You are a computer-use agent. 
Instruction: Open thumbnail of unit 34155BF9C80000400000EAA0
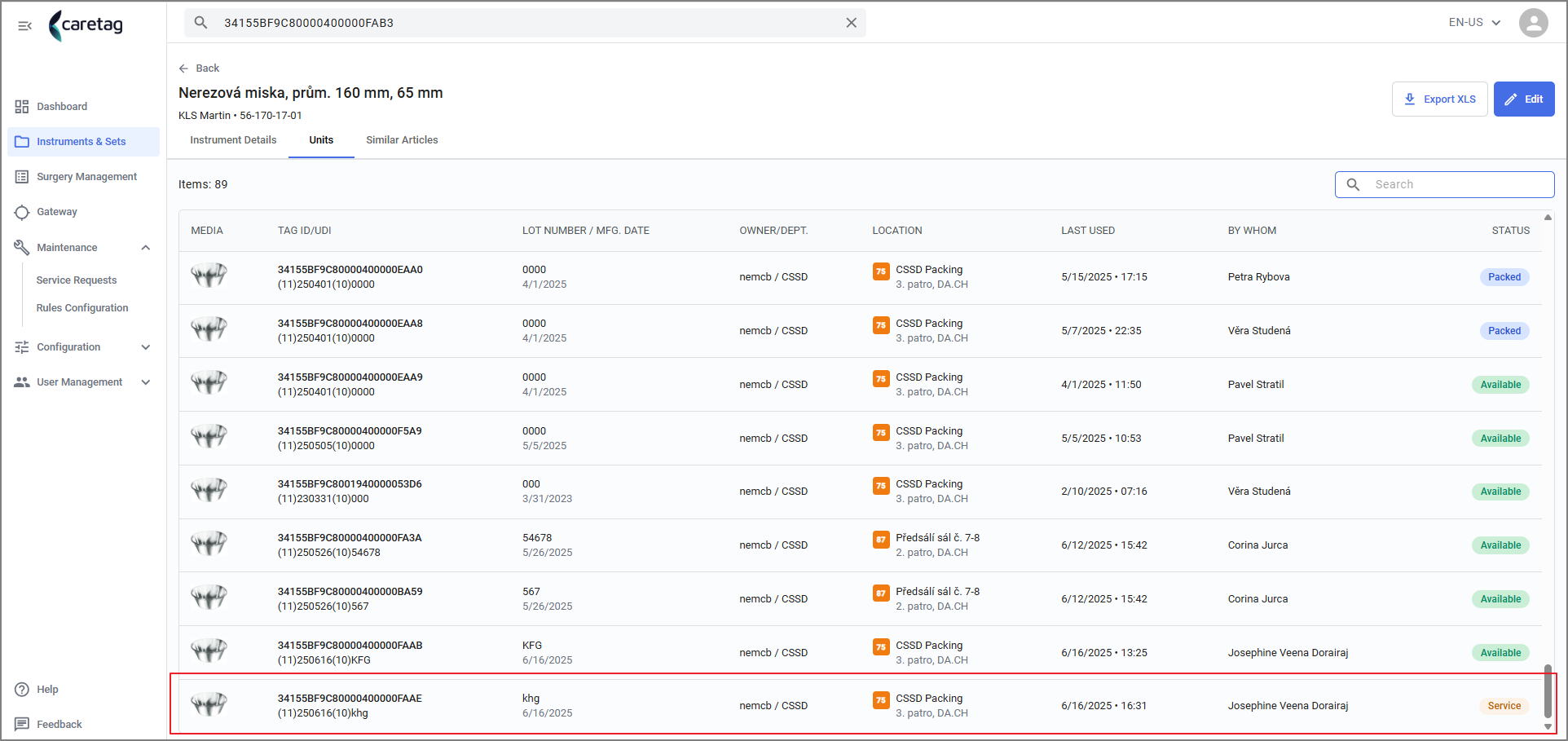tap(209, 276)
